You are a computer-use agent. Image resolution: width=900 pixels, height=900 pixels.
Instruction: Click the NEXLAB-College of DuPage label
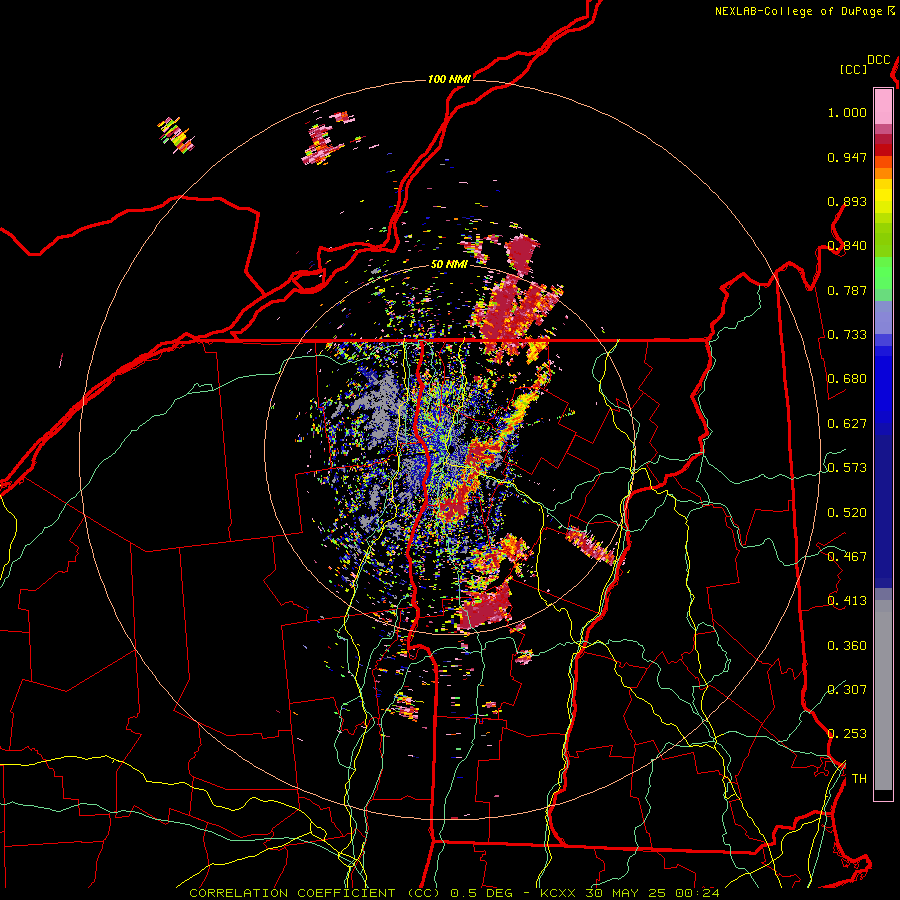pos(799,11)
